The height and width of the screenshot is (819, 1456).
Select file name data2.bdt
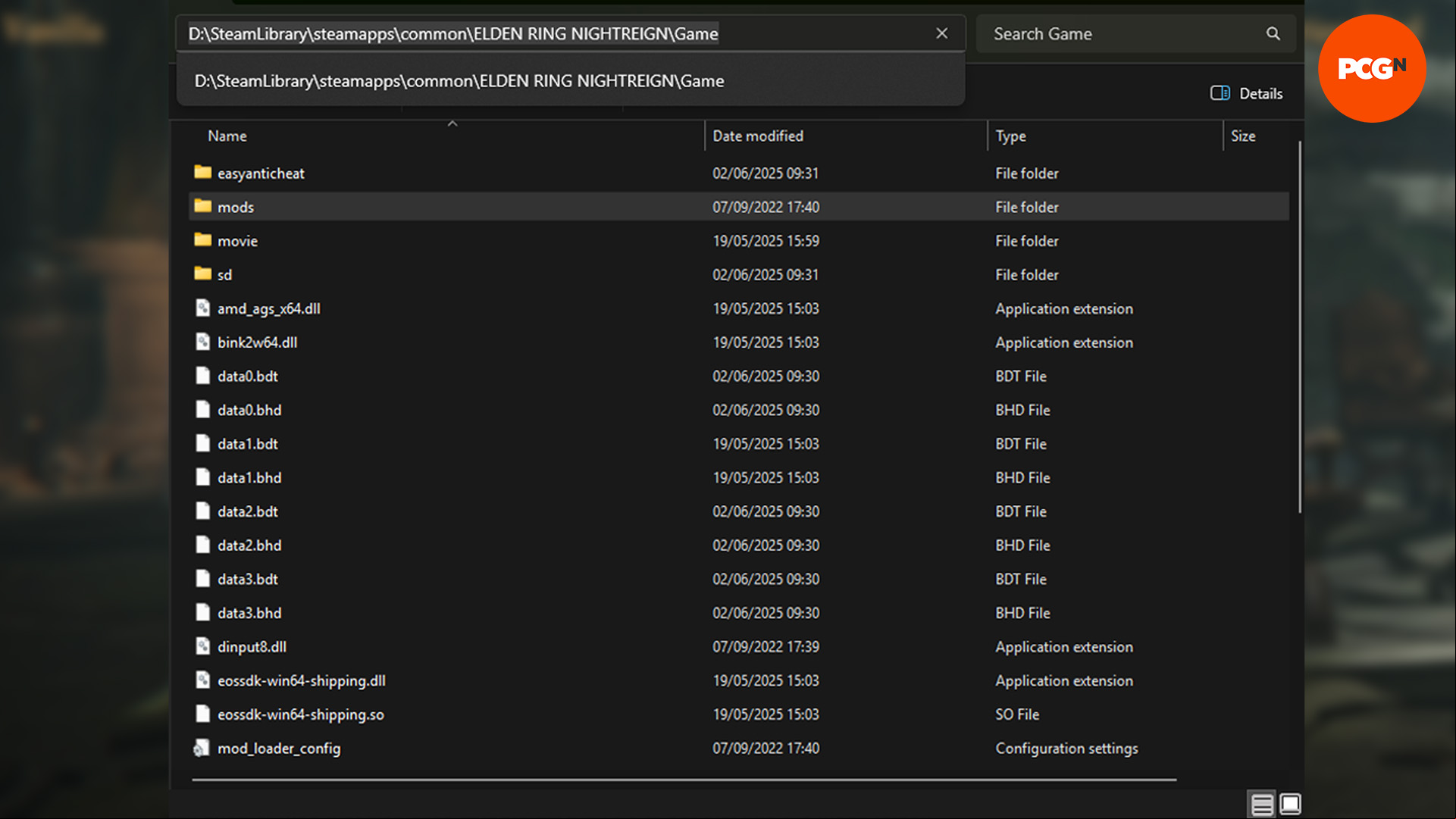pos(248,511)
